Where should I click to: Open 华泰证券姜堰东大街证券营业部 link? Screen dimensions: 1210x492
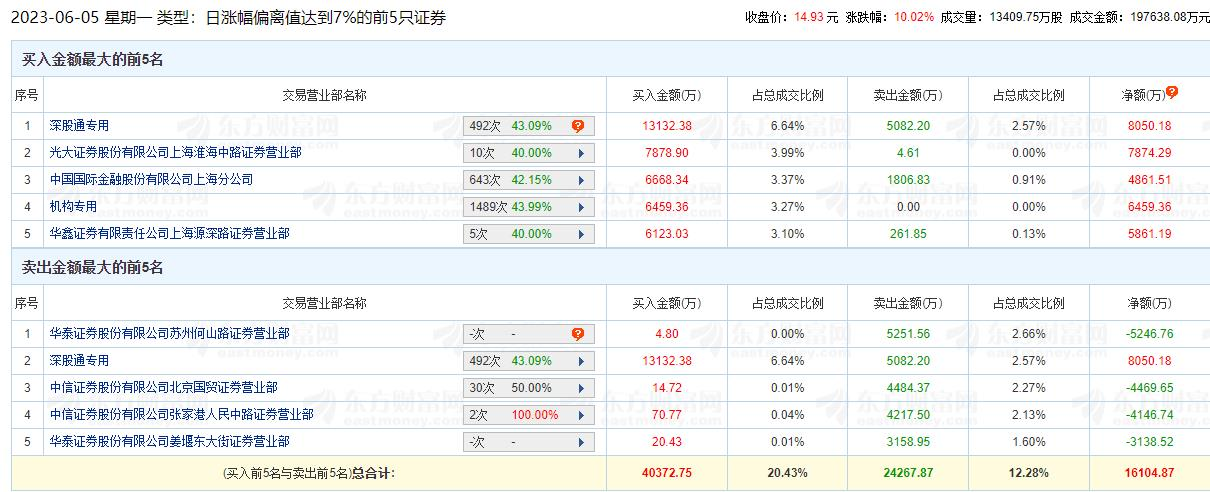[169, 442]
